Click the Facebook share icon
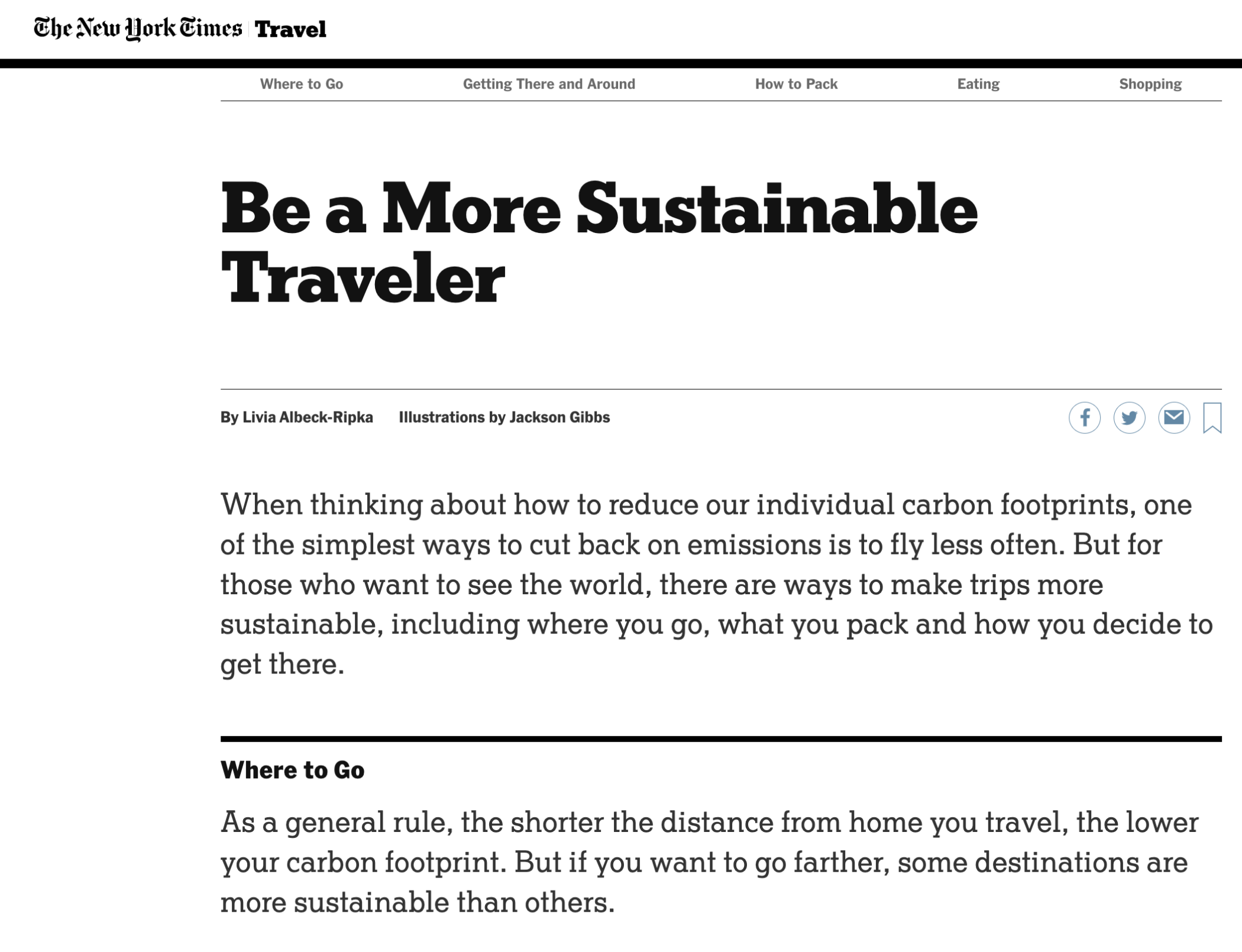Screen dimensions: 1242x952 (x=1084, y=417)
